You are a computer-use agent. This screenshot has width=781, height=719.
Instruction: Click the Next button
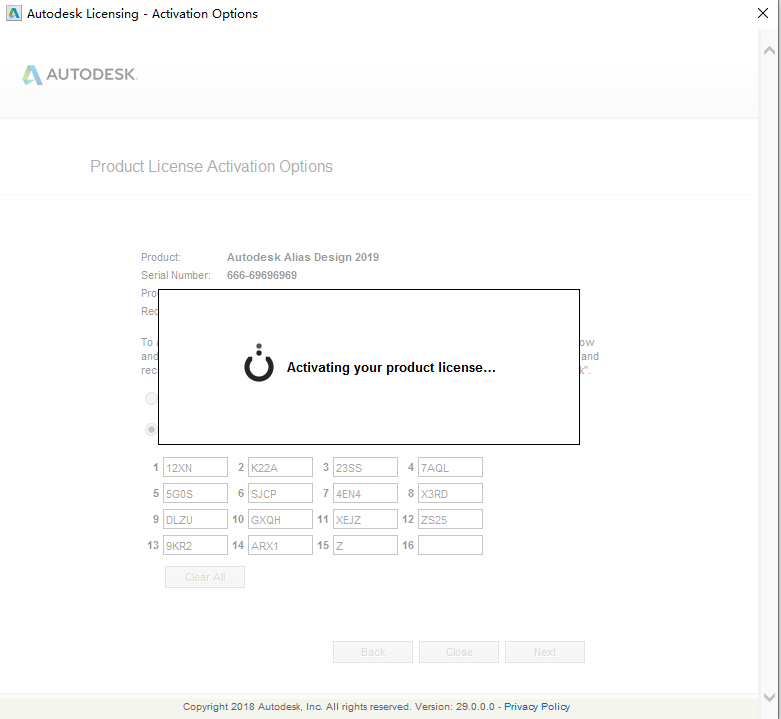click(x=545, y=652)
